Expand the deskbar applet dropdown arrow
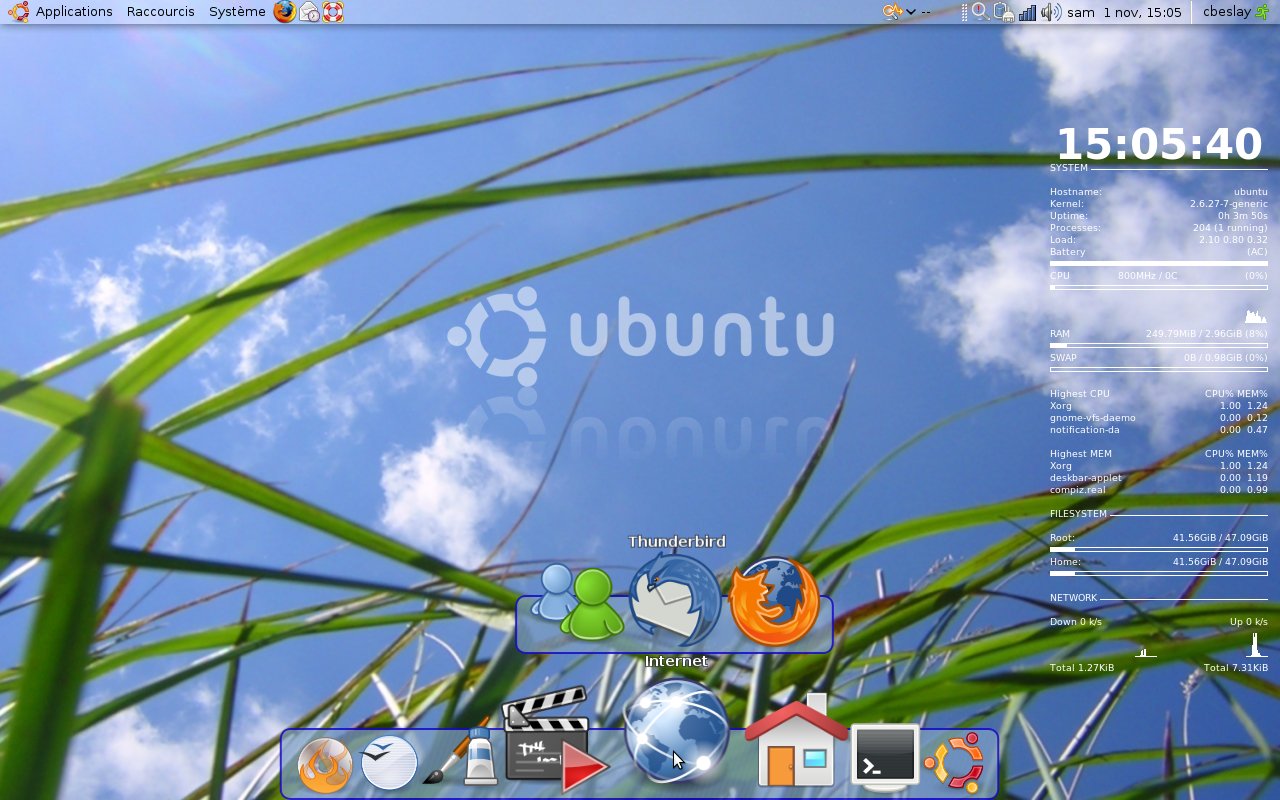This screenshot has width=1280, height=800. pyautogui.click(x=911, y=12)
